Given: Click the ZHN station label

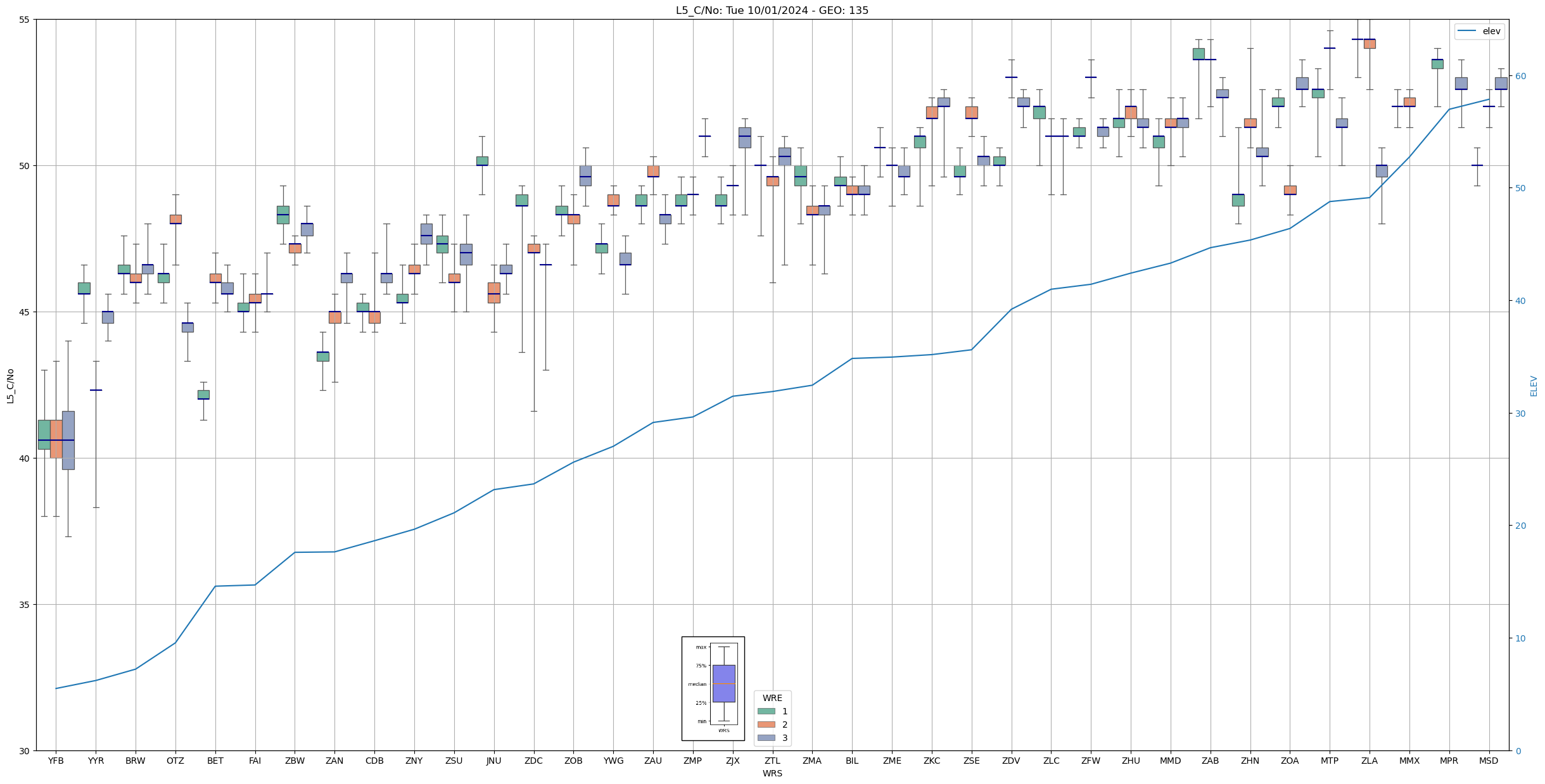Looking at the screenshot, I should pyautogui.click(x=1250, y=761).
